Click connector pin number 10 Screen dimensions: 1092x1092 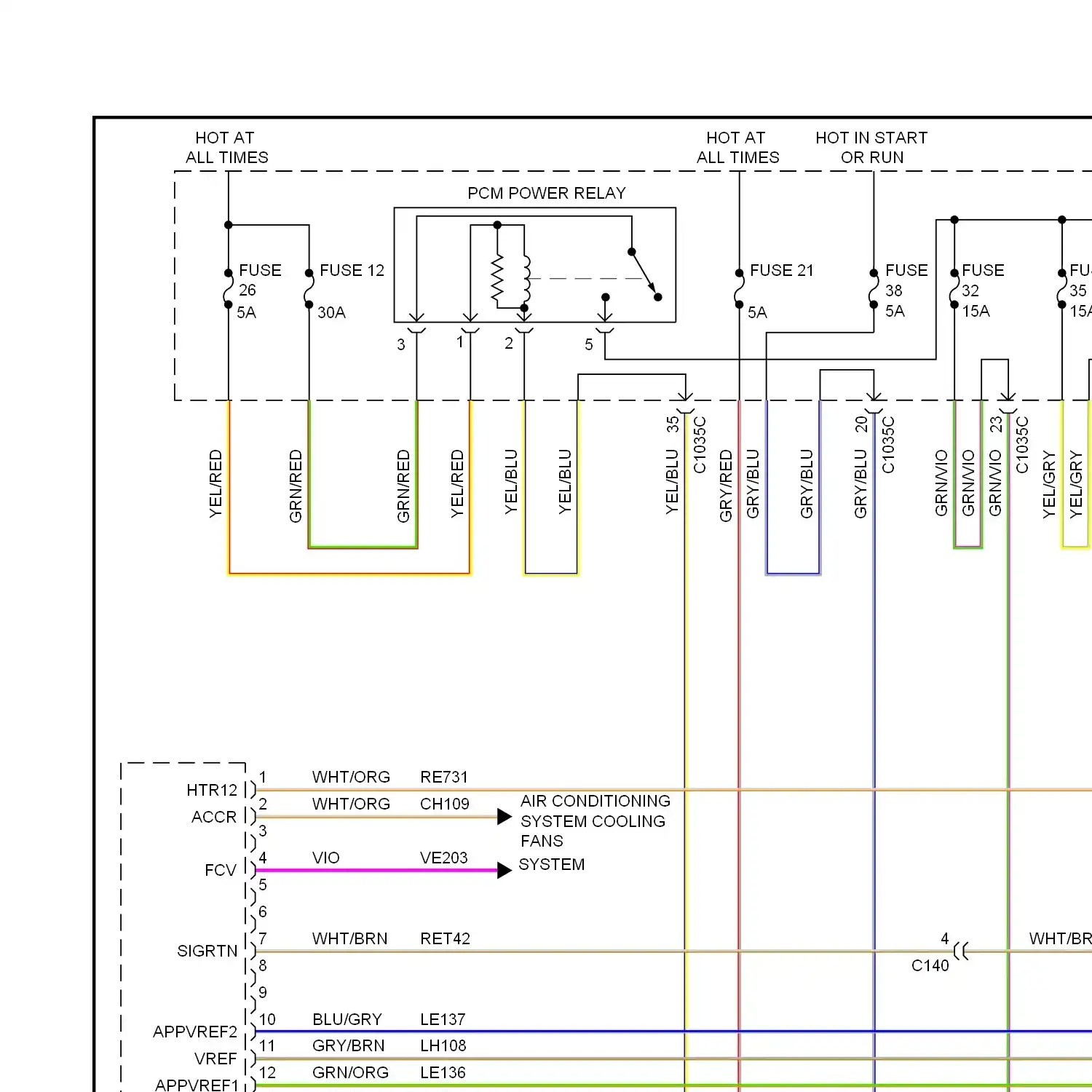click(267, 1019)
